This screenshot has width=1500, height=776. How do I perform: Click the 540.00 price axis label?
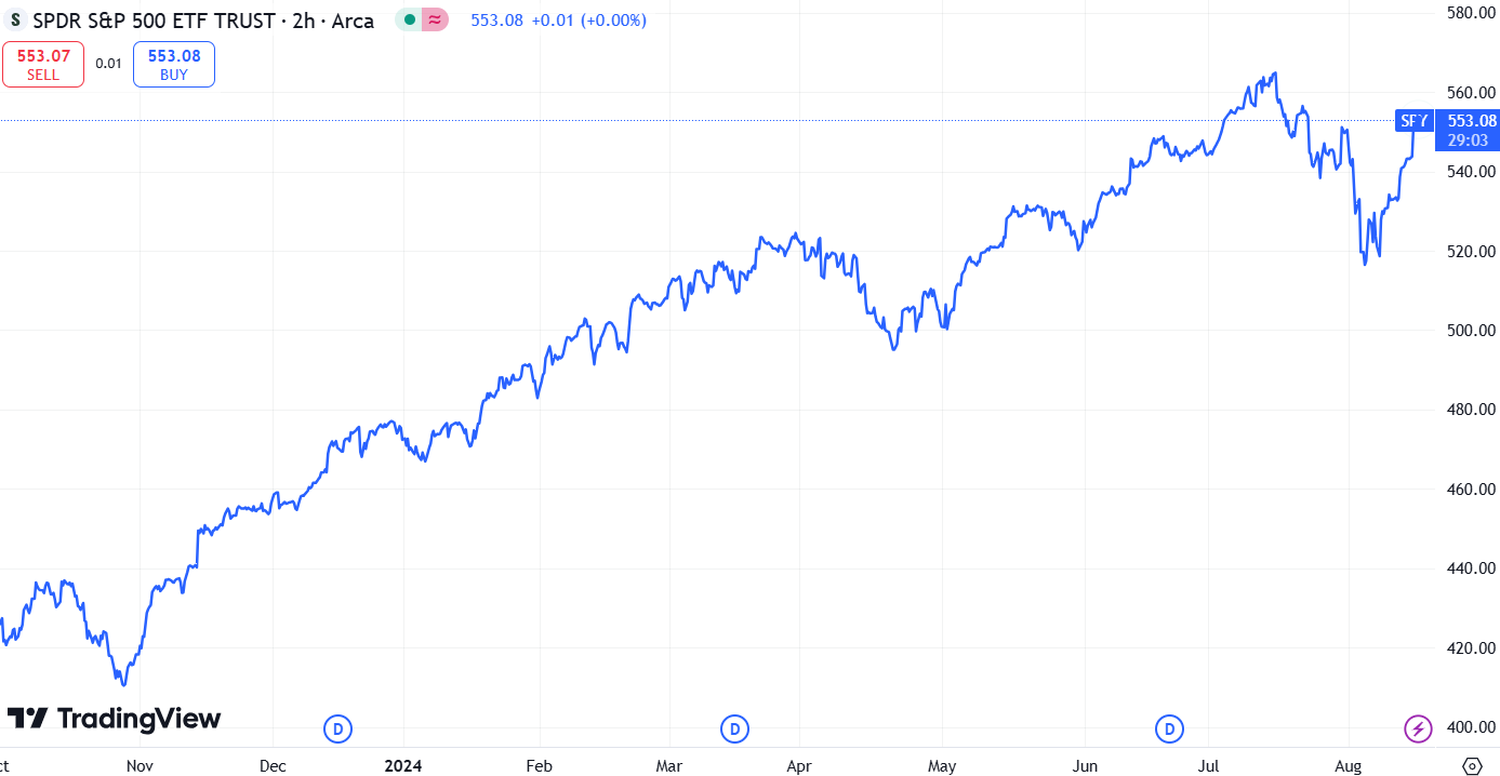point(1469,172)
